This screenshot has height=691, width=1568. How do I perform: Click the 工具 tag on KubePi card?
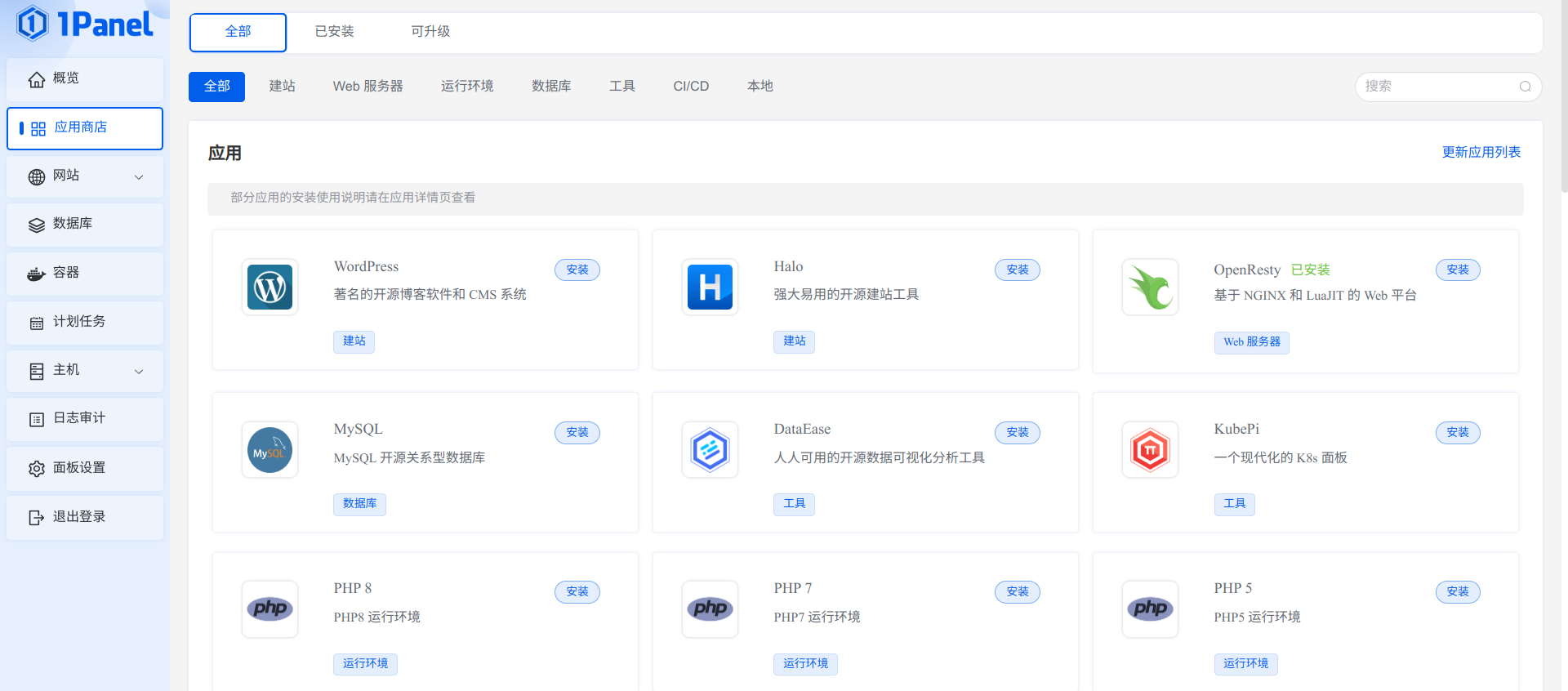tap(1235, 504)
